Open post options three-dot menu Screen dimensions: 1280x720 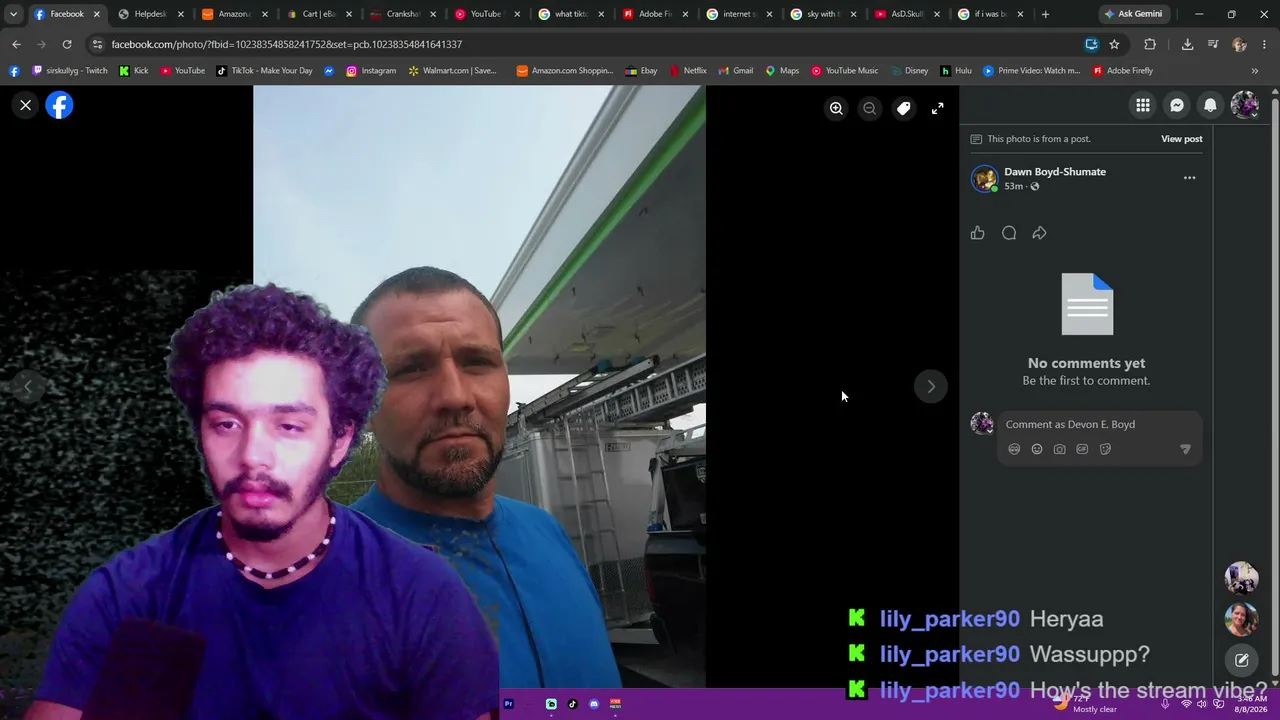1189,178
